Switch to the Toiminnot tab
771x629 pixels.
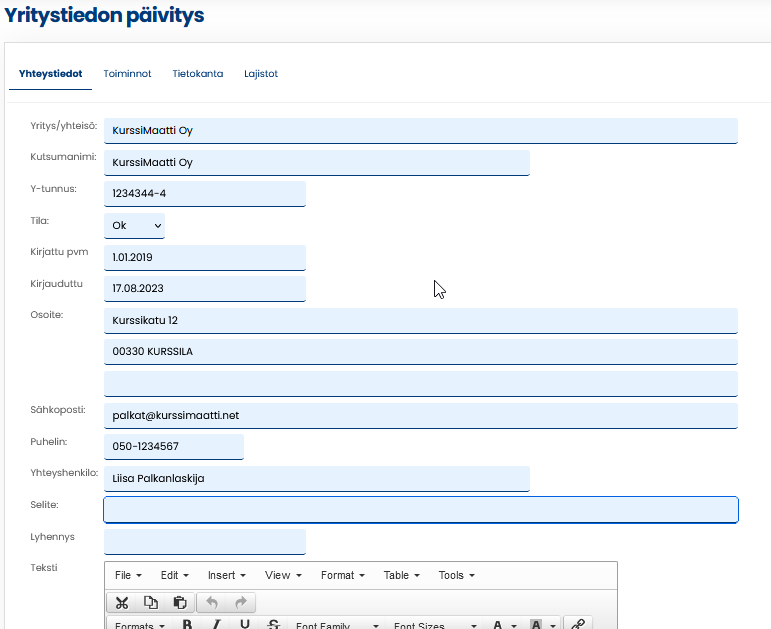(x=127, y=74)
